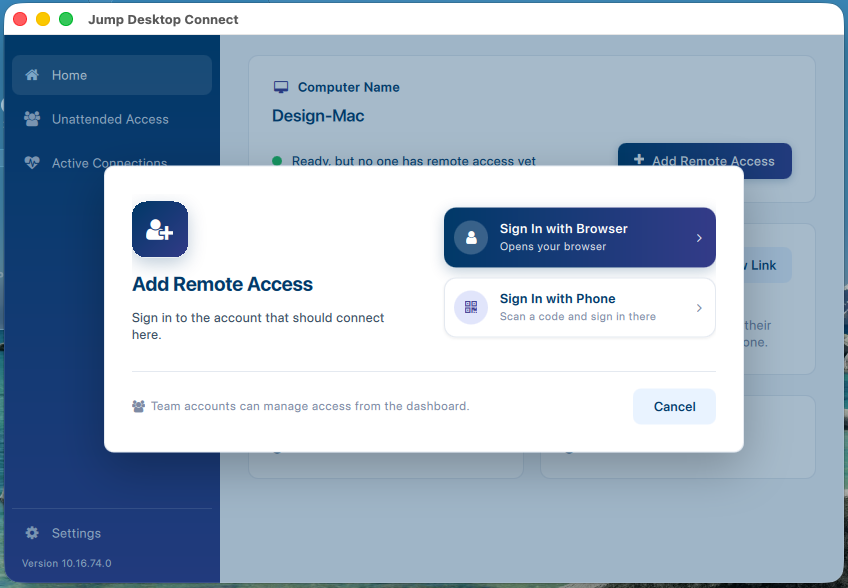The image size is (848, 588).
Task: Choose Sign In with Phone option
Action: point(579,307)
